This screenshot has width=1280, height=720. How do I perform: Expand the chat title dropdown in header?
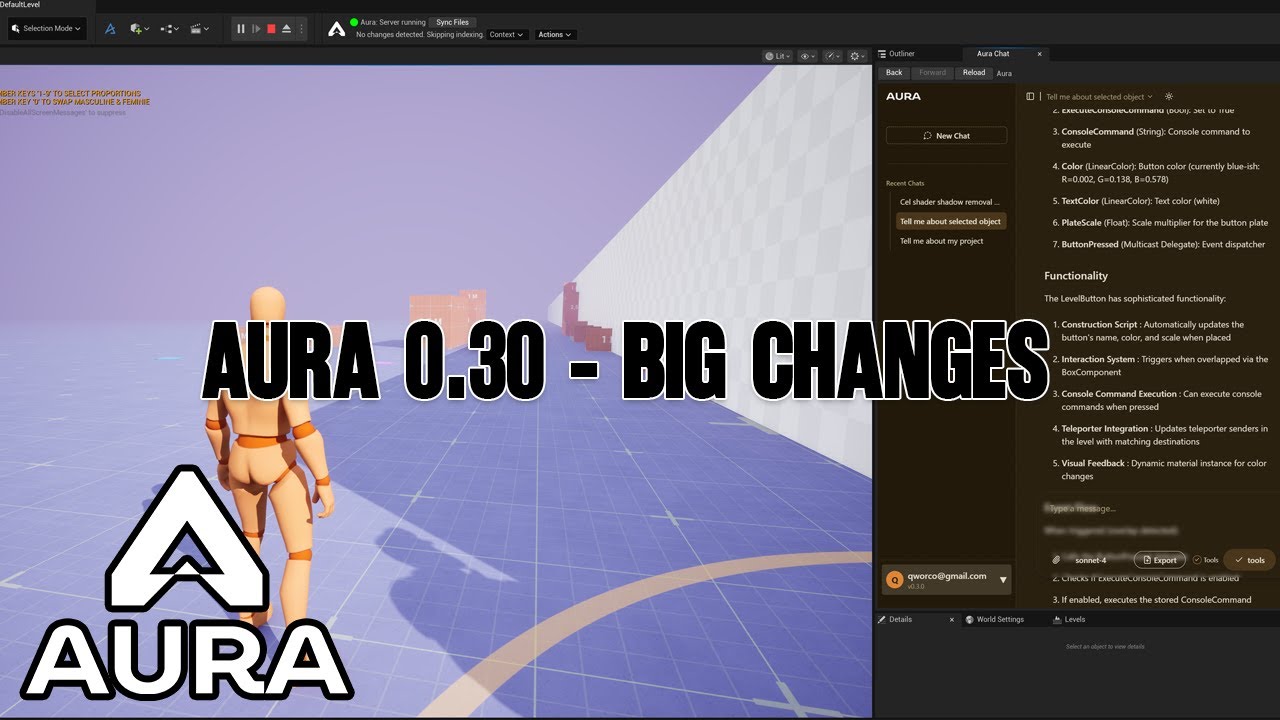pos(1099,97)
